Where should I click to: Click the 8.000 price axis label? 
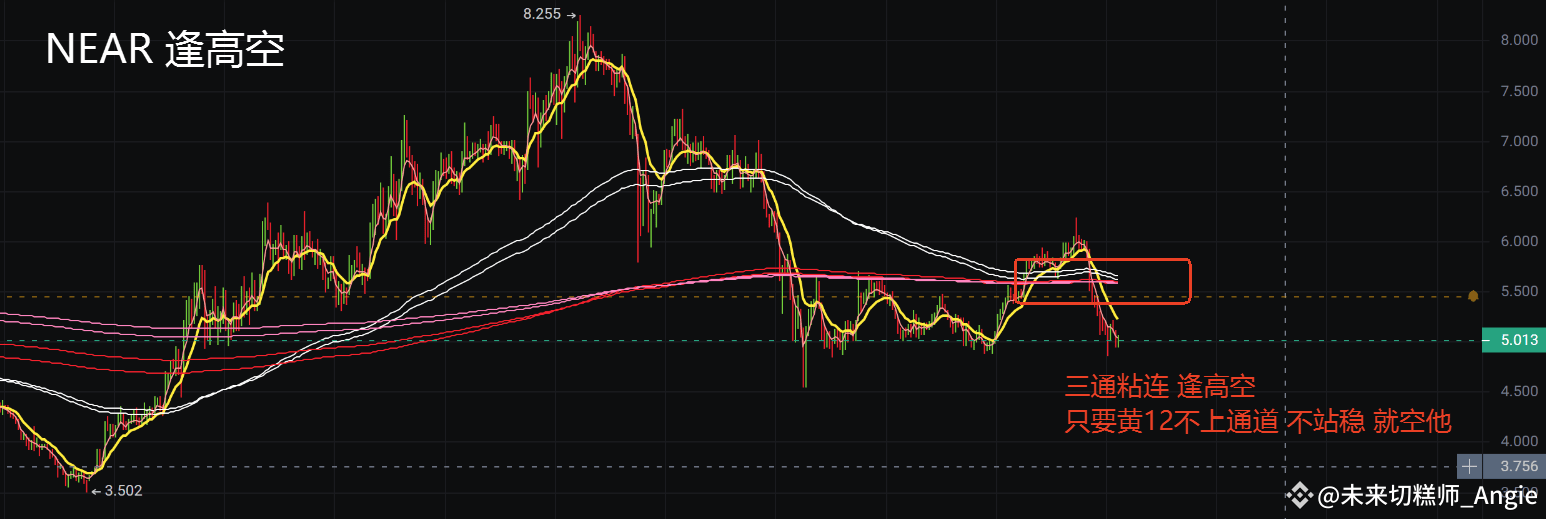click(1519, 41)
